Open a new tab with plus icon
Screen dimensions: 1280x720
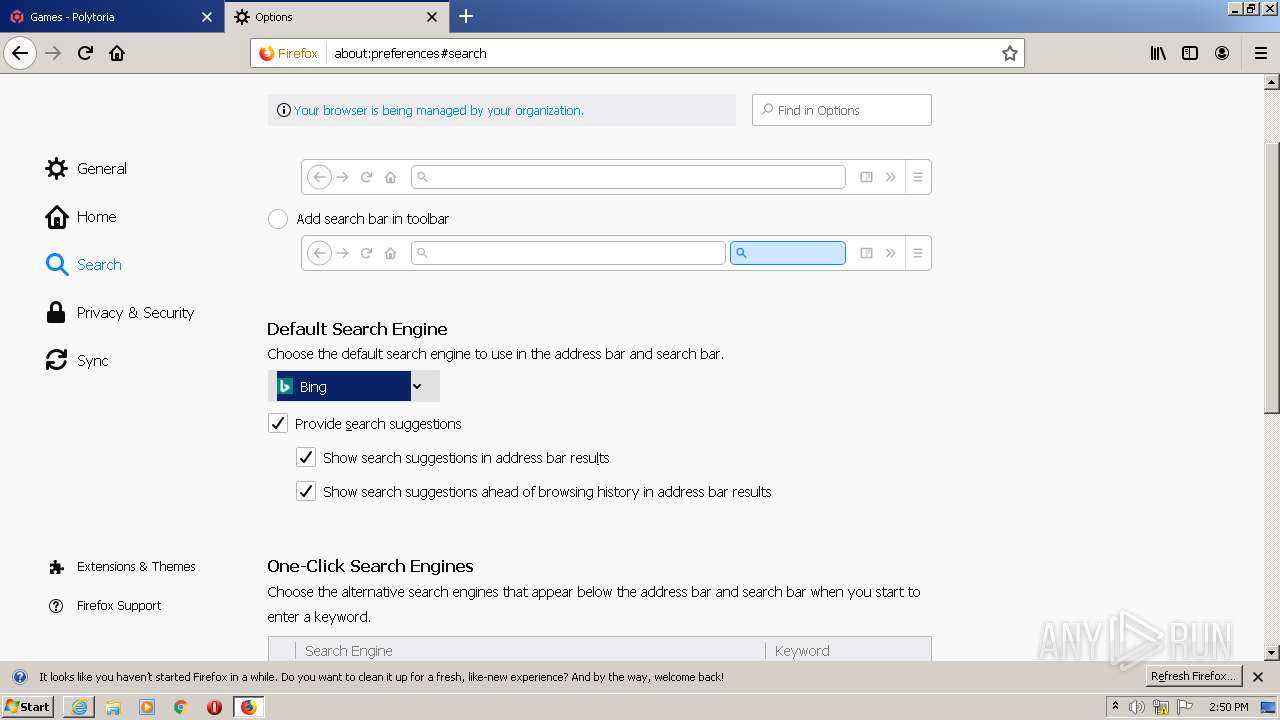(x=466, y=16)
